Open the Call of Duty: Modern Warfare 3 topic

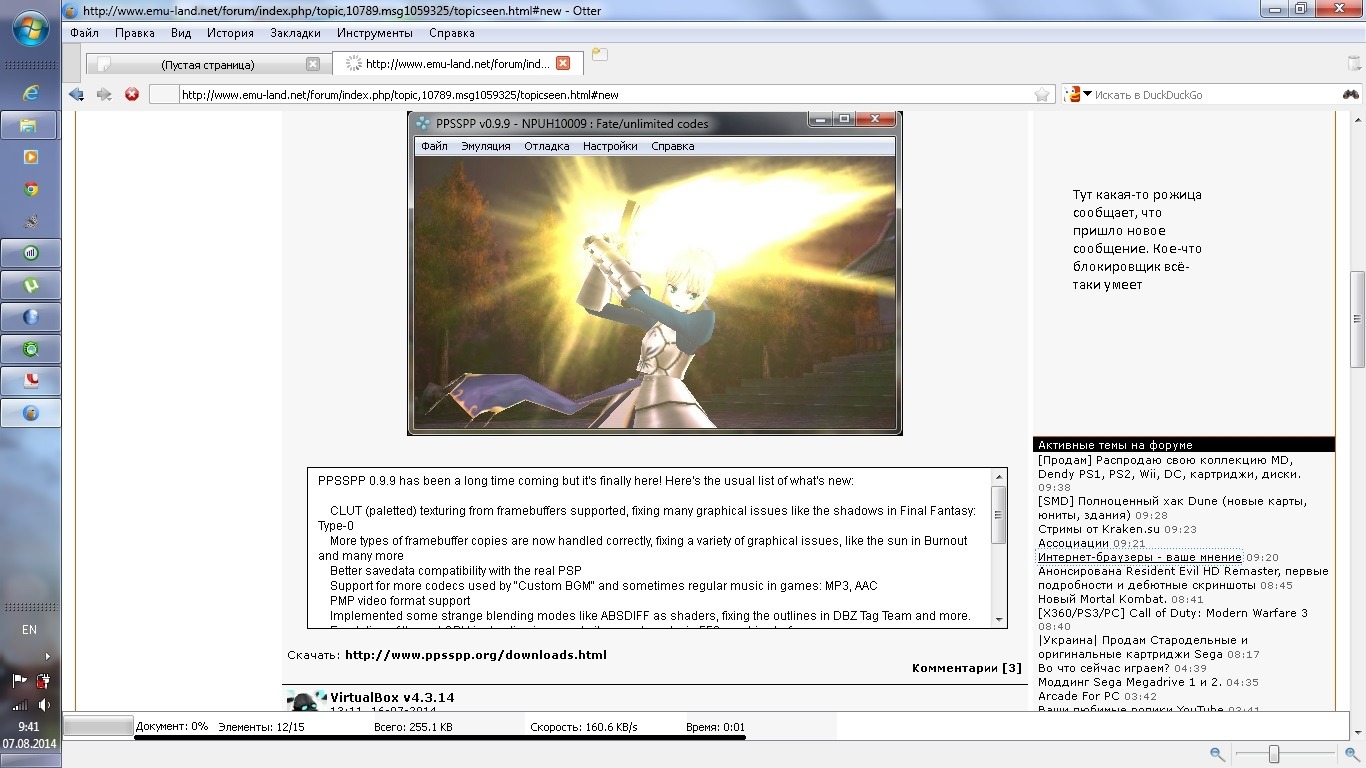point(1173,613)
